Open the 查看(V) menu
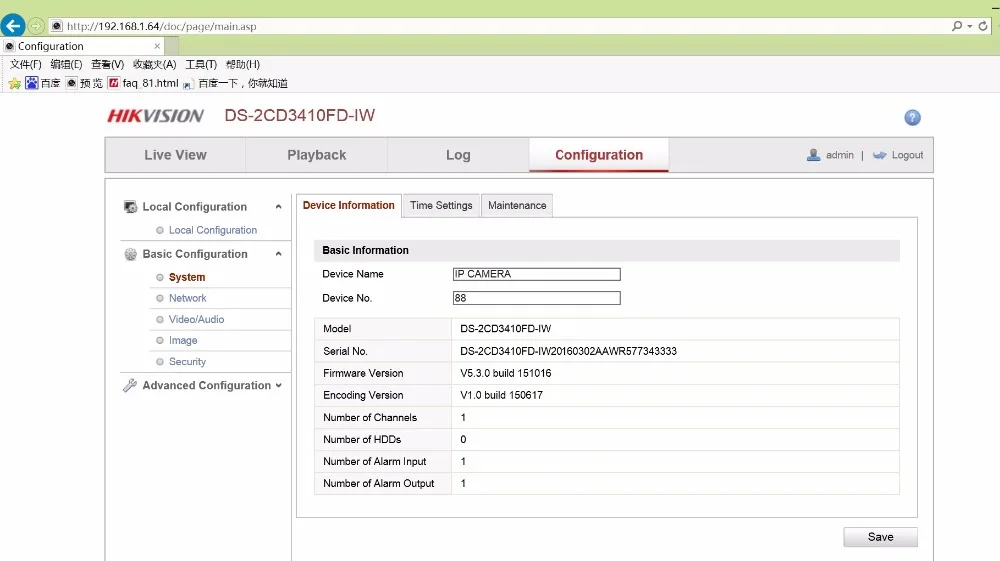Image resolution: width=1000 pixels, height=561 pixels. point(107,64)
